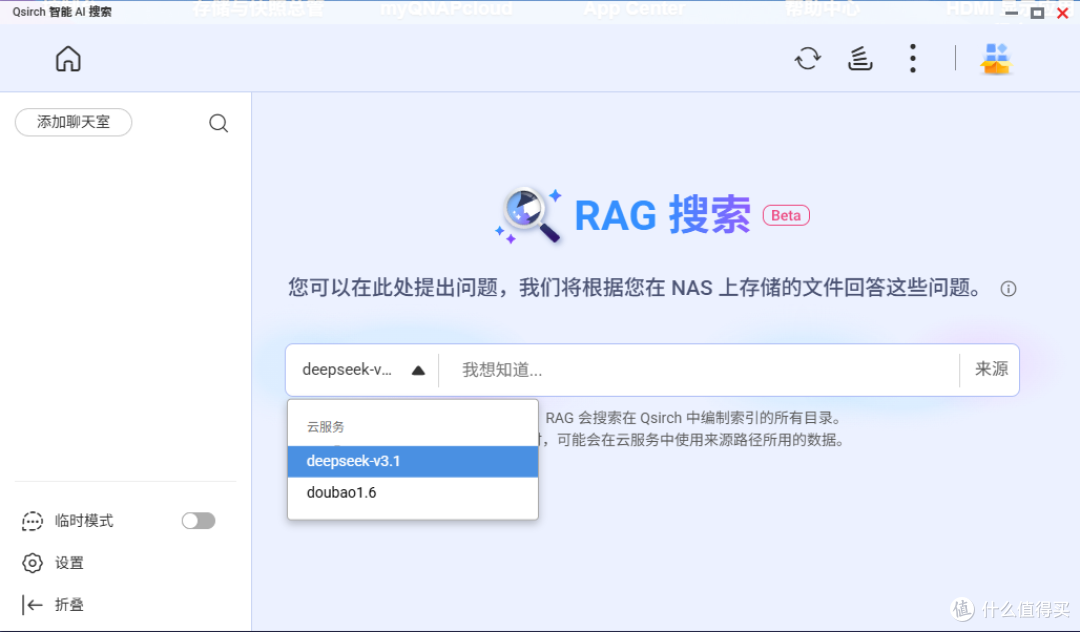
Task: Click the Beta badge
Action: (786, 215)
